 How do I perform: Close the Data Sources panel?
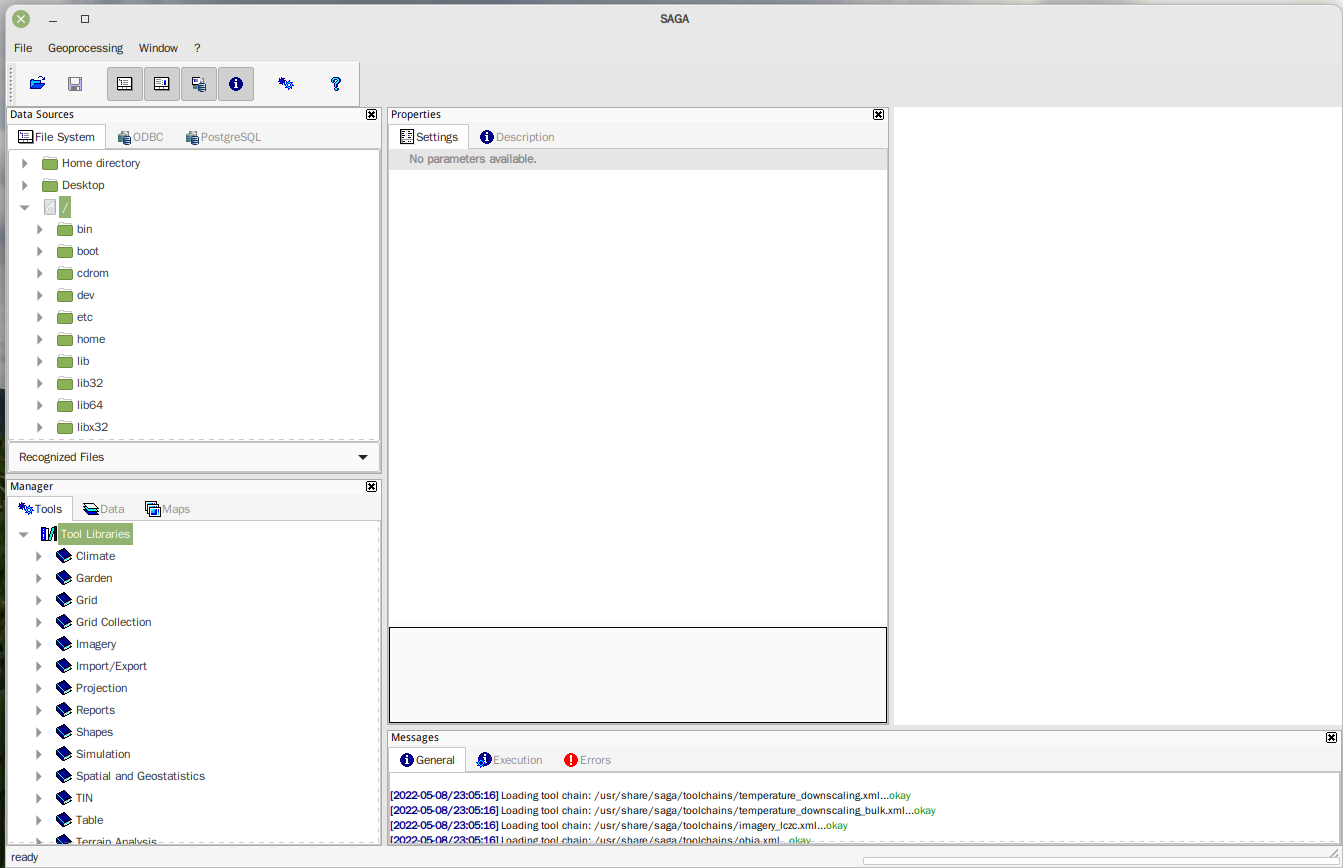point(371,115)
